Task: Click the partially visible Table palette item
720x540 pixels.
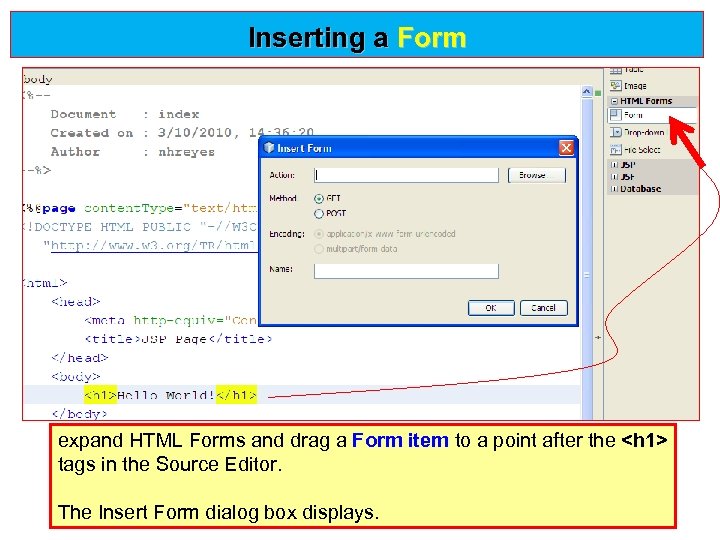Action: [627, 70]
